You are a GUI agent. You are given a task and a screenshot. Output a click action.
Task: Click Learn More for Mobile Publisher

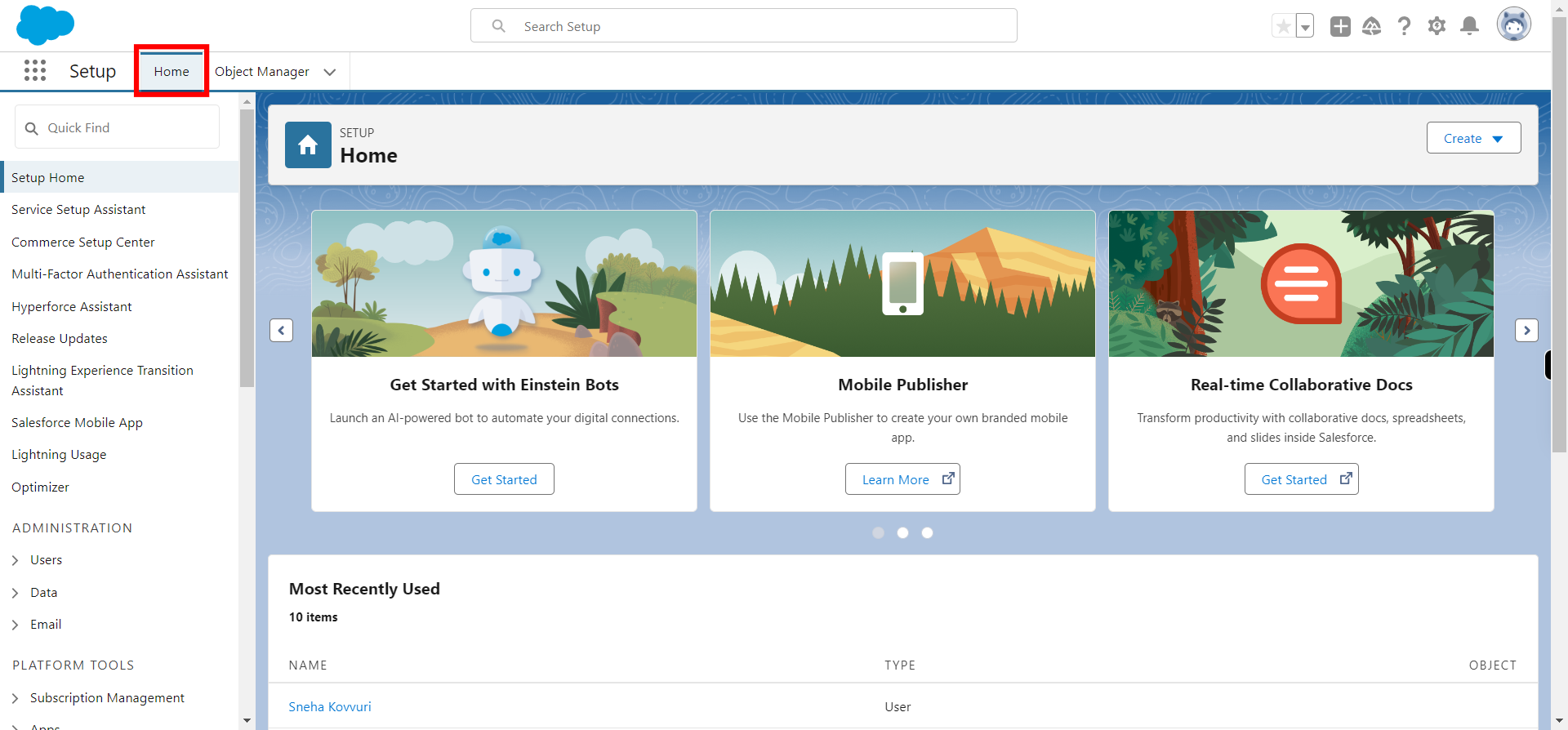coord(902,479)
